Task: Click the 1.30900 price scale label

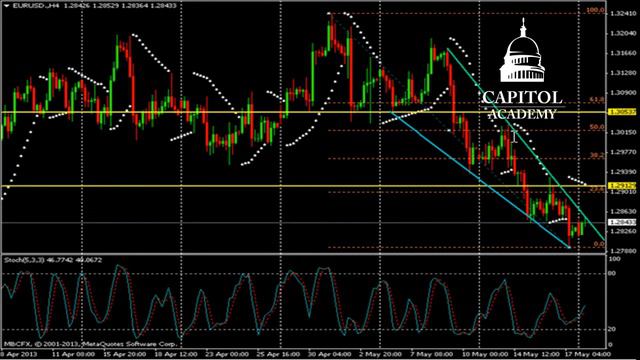Action: click(x=623, y=93)
